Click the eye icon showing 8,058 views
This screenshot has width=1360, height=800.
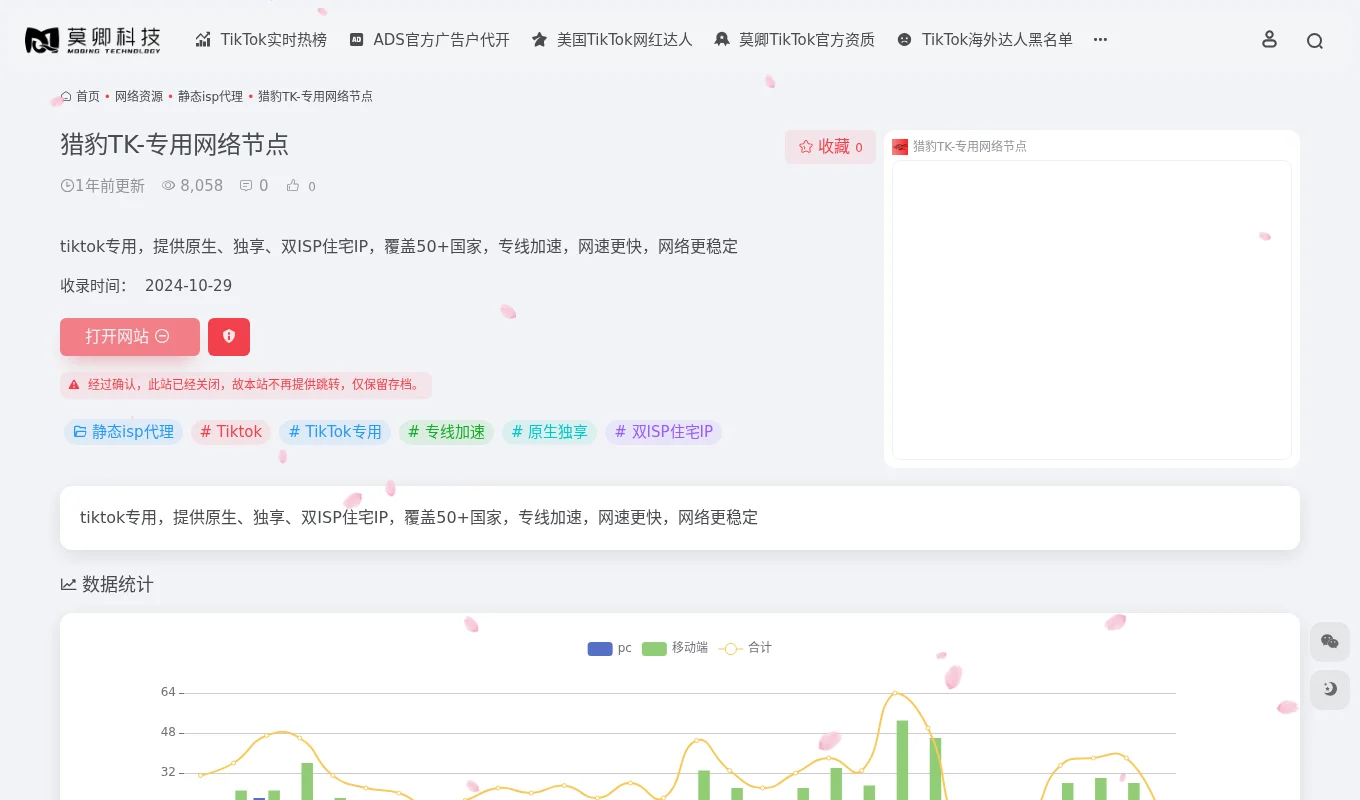pos(168,185)
